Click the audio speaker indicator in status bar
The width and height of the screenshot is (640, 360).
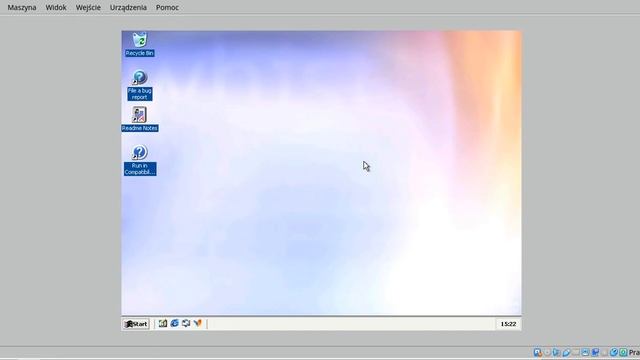click(556, 352)
